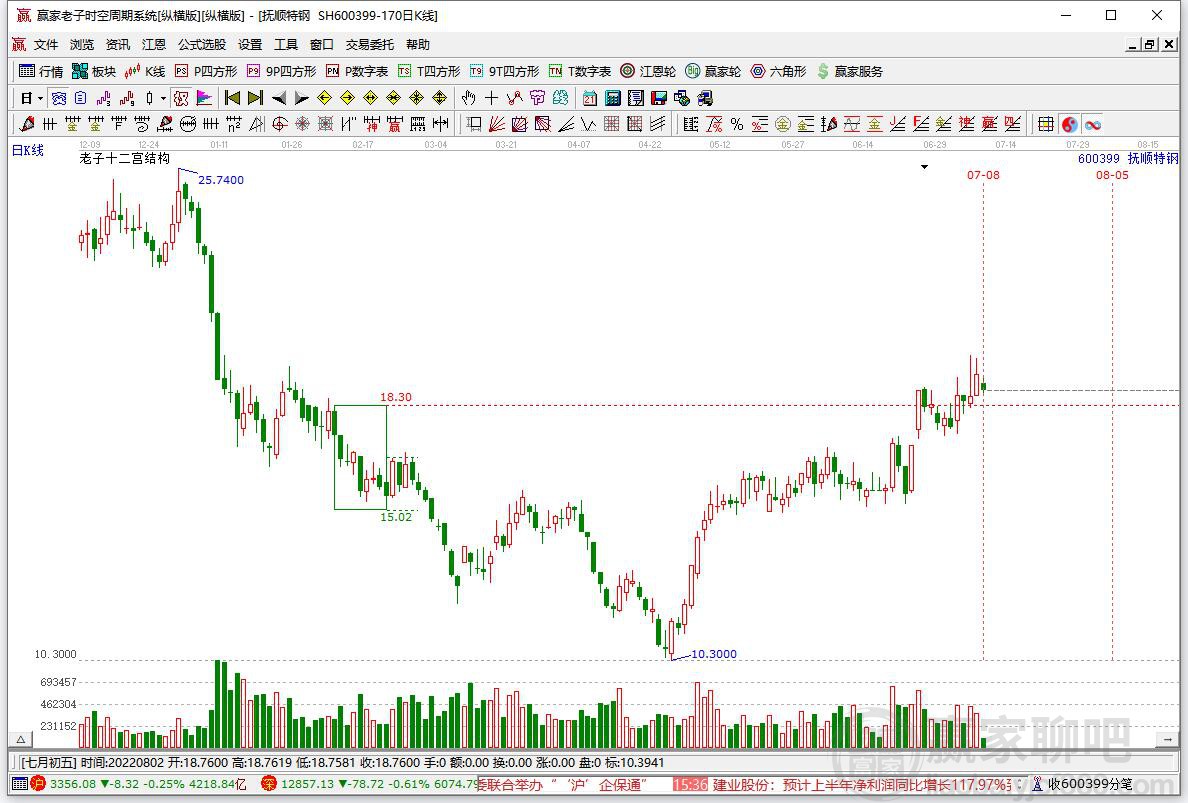This screenshot has height=803, width=1188.
Task: Open the 设置 menu
Action: pos(249,45)
